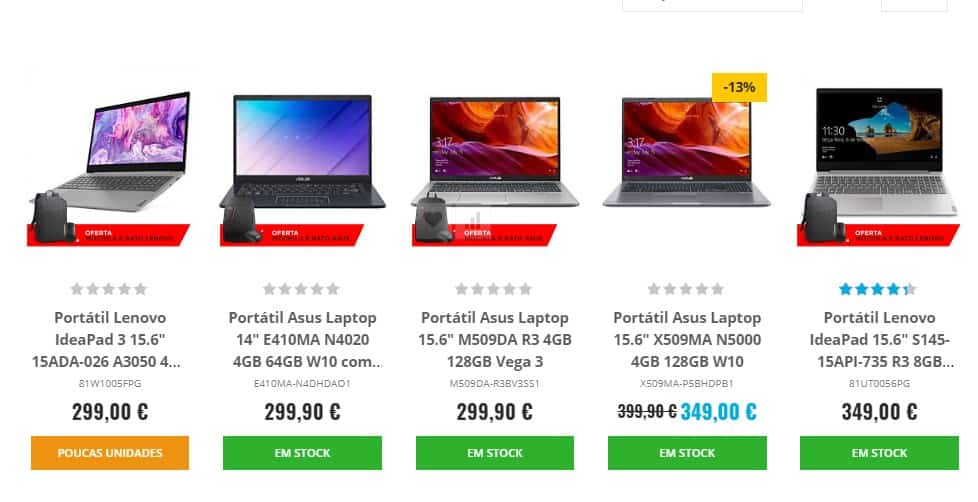978x502 pixels.
Task: Click the blue star rating of the Lenovo S145
Action: point(878,289)
